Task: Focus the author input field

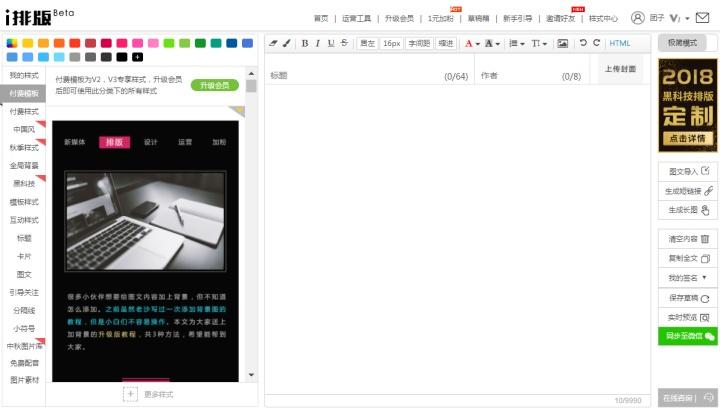Action: 531,76
